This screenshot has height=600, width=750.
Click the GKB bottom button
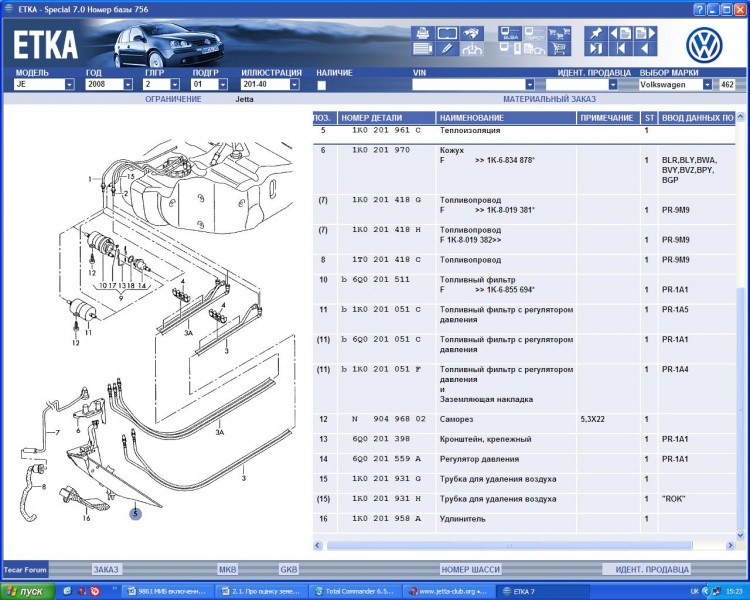point(288,569)
